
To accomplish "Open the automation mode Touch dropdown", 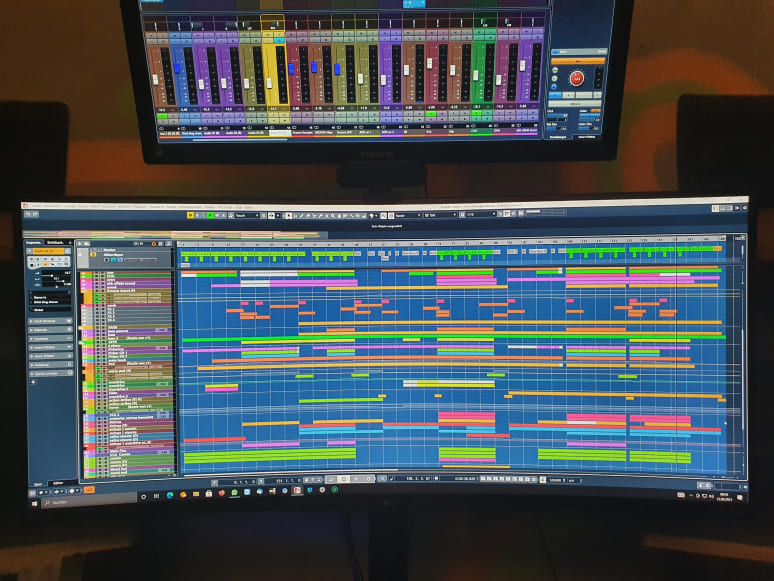I will (247, 216).
